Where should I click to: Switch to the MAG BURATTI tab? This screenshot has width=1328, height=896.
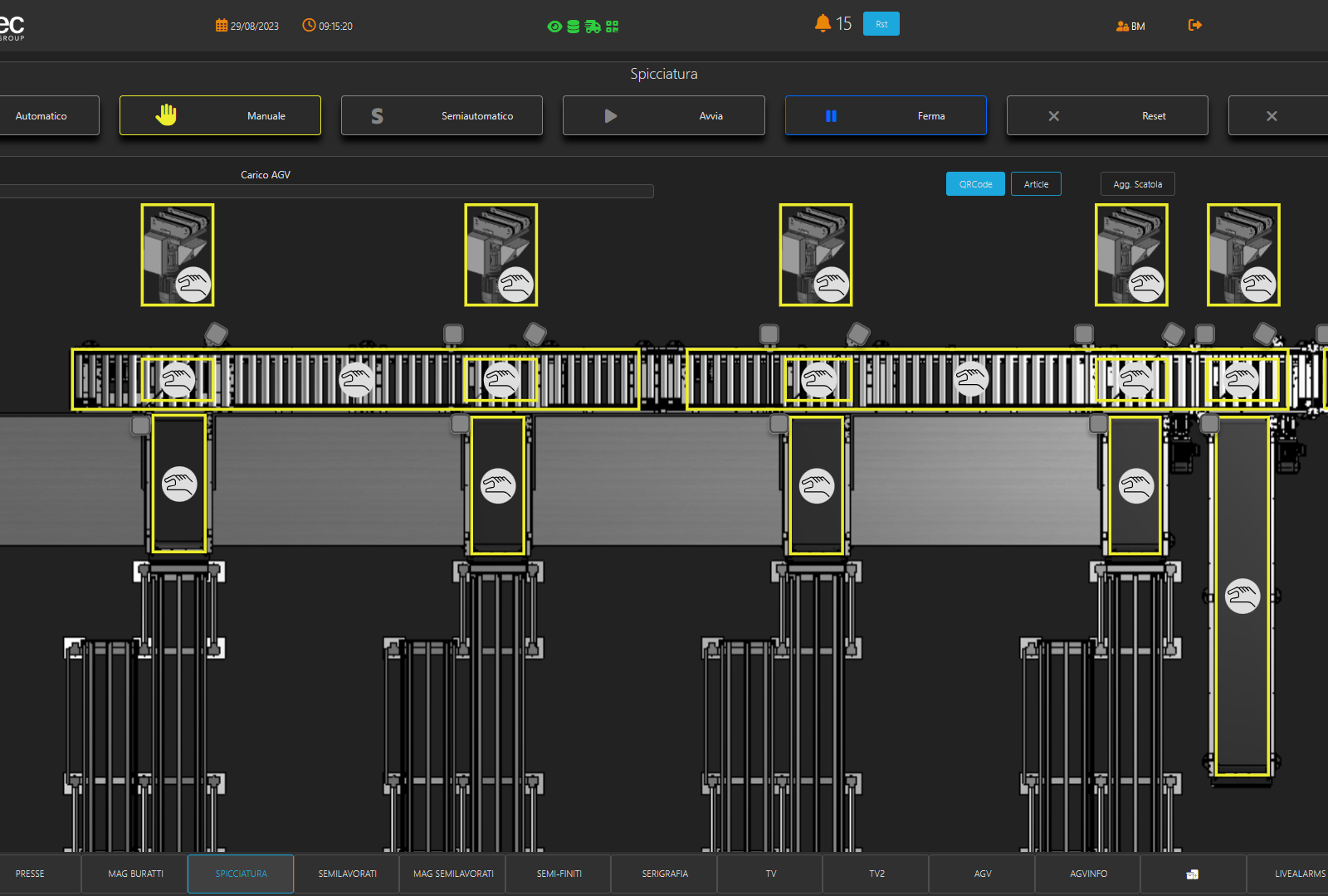[x=135, y=874]
